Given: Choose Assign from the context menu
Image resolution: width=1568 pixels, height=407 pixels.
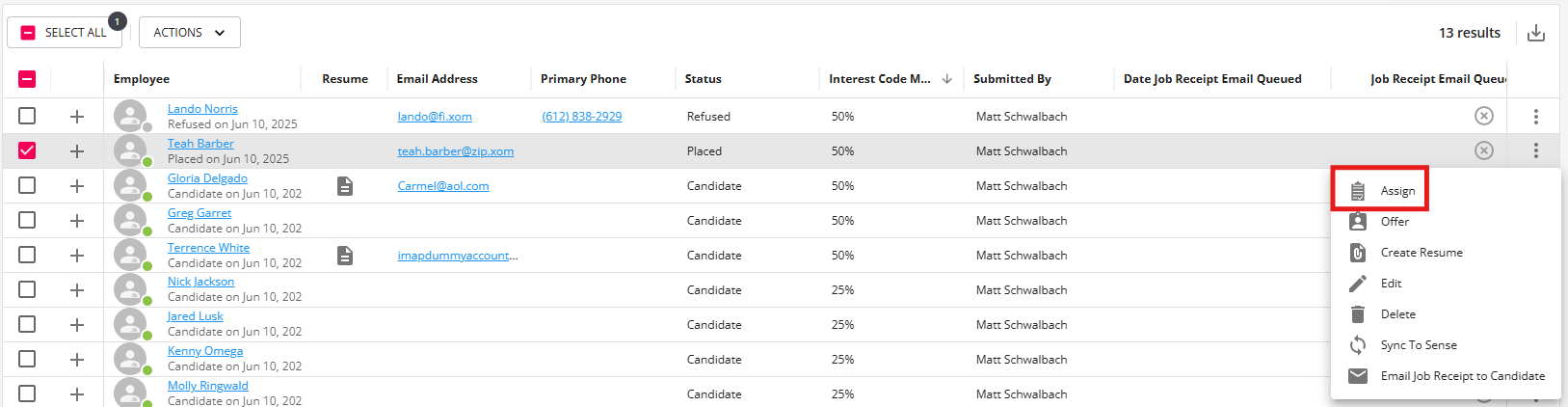Looking at the screenshot, I should pyautogui.click(x=1396, y=191).
